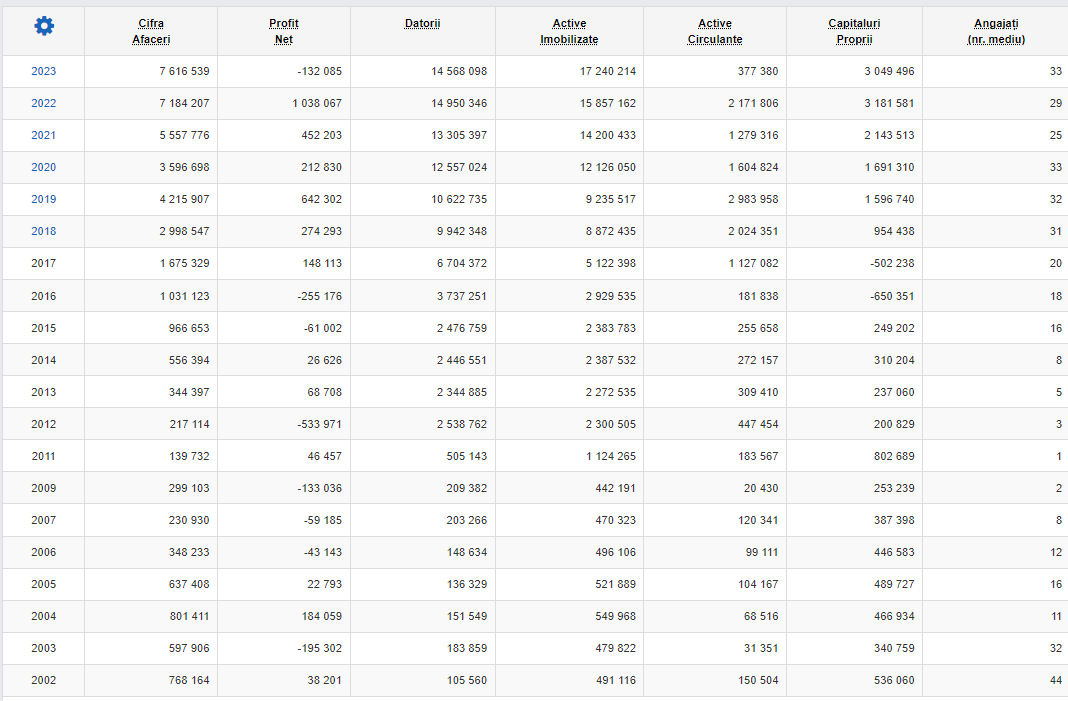This screenshot has height=701, width=1068.
Task: Click fixed assets value 2 272 535
Action: pyautogui.click(x=610, y=392)
